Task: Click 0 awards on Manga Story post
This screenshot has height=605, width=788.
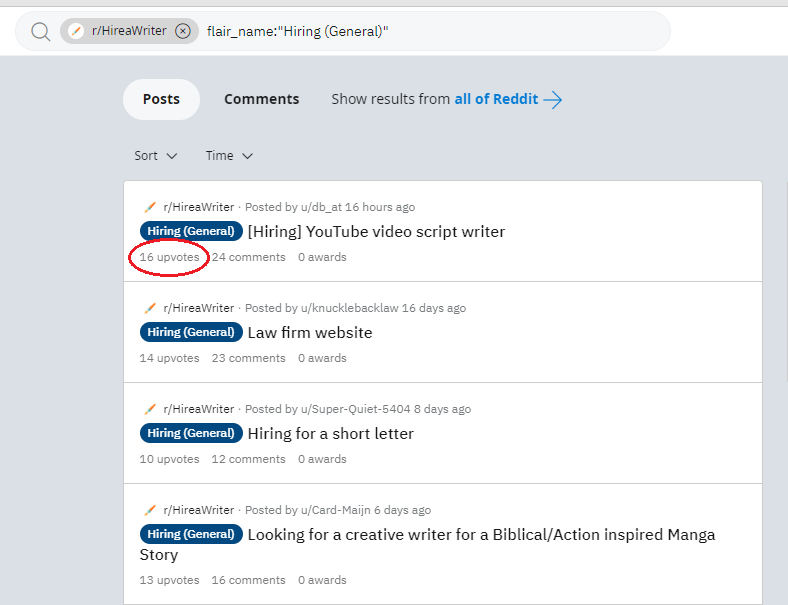Action: (322, 580)
